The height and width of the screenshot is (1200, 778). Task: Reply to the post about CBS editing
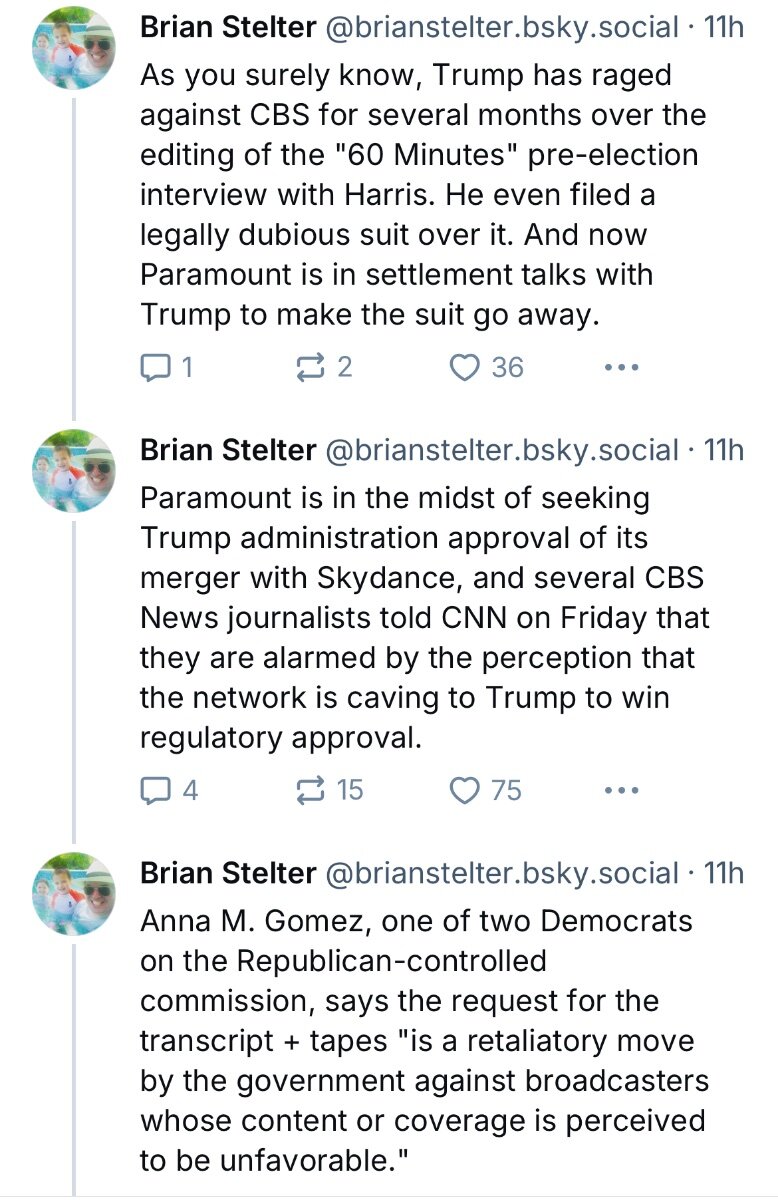point(166,368)
